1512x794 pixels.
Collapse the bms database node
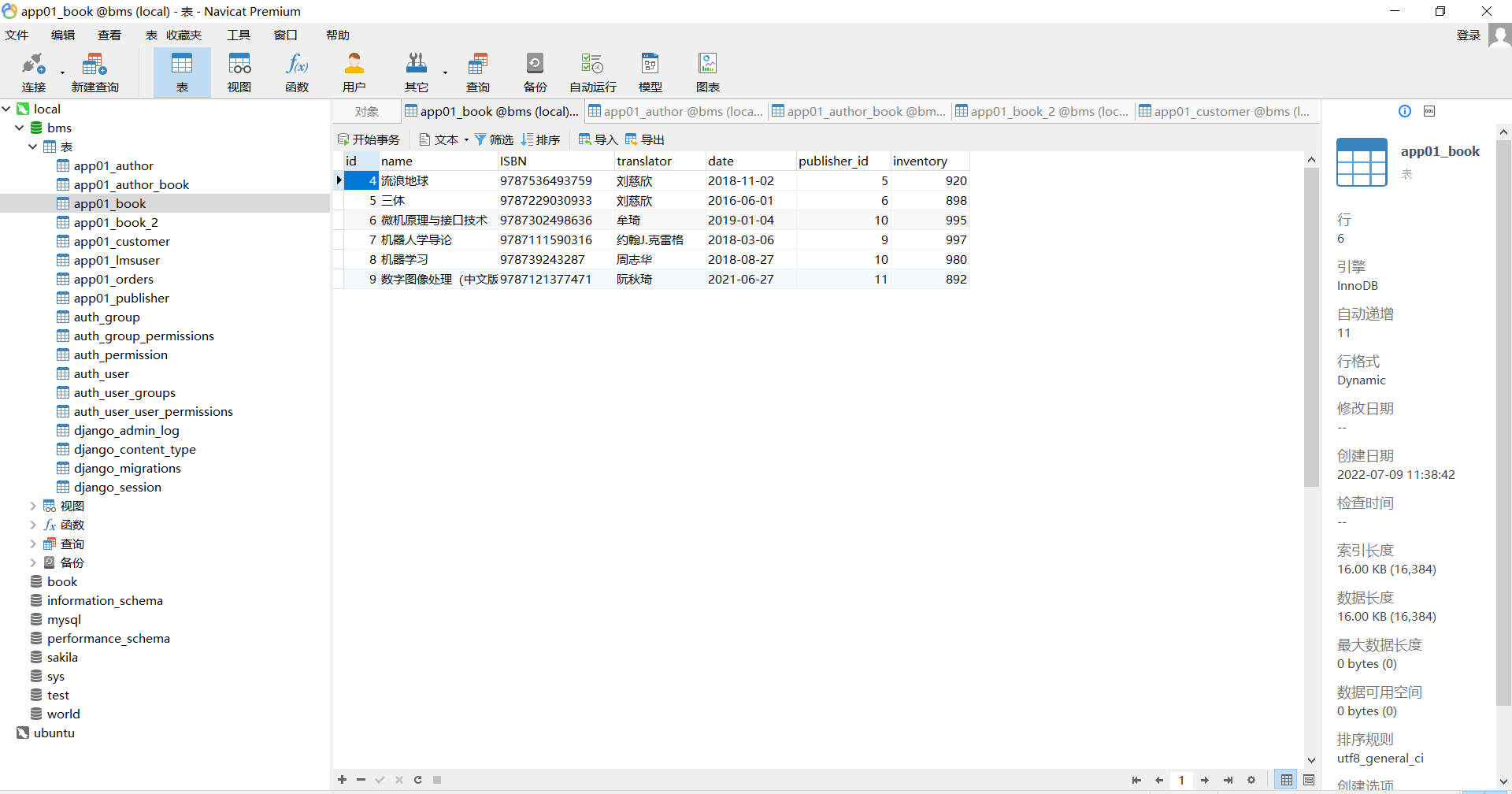click(x=20, y=128)
